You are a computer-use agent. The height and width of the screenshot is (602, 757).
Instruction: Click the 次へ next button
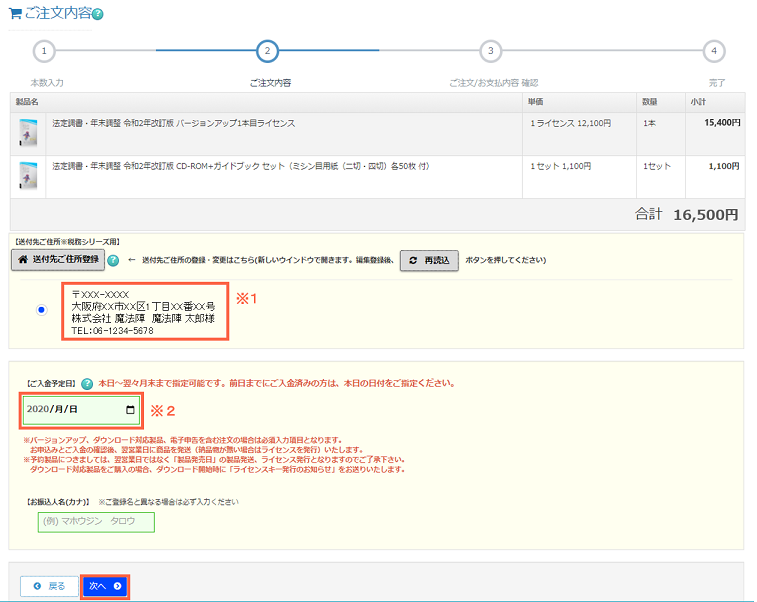coord(105,586)
